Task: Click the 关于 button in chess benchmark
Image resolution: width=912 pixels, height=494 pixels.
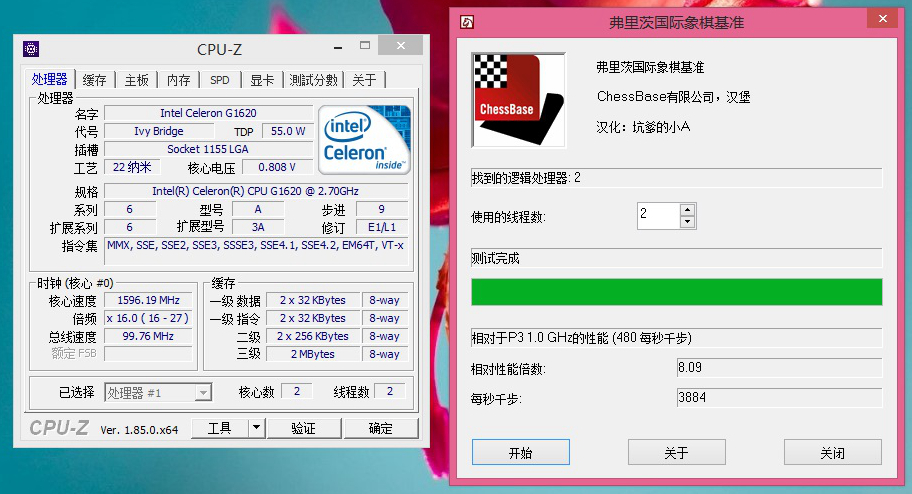Action: tap(676, 452)
